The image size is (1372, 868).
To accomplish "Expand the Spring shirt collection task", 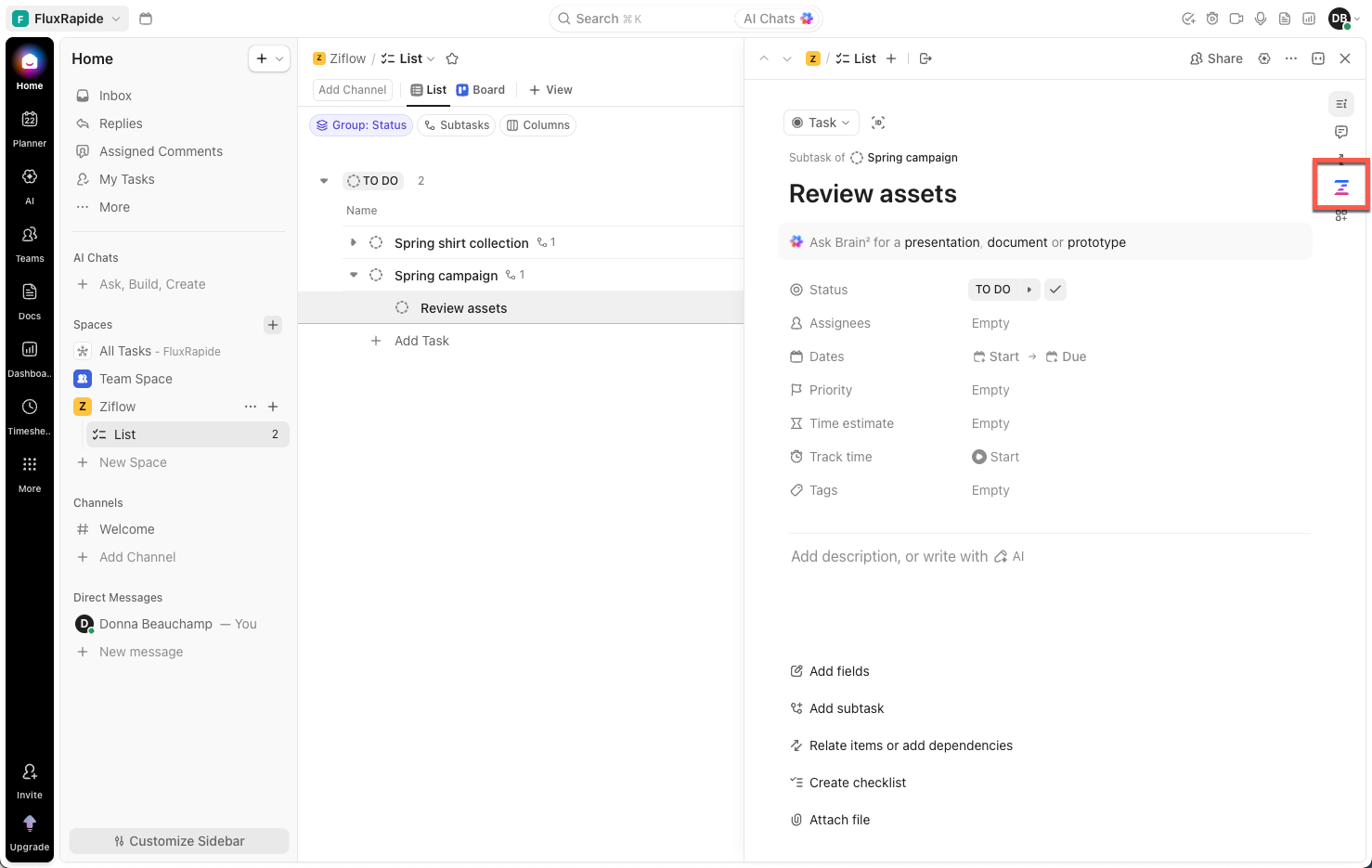I will 354,242.
